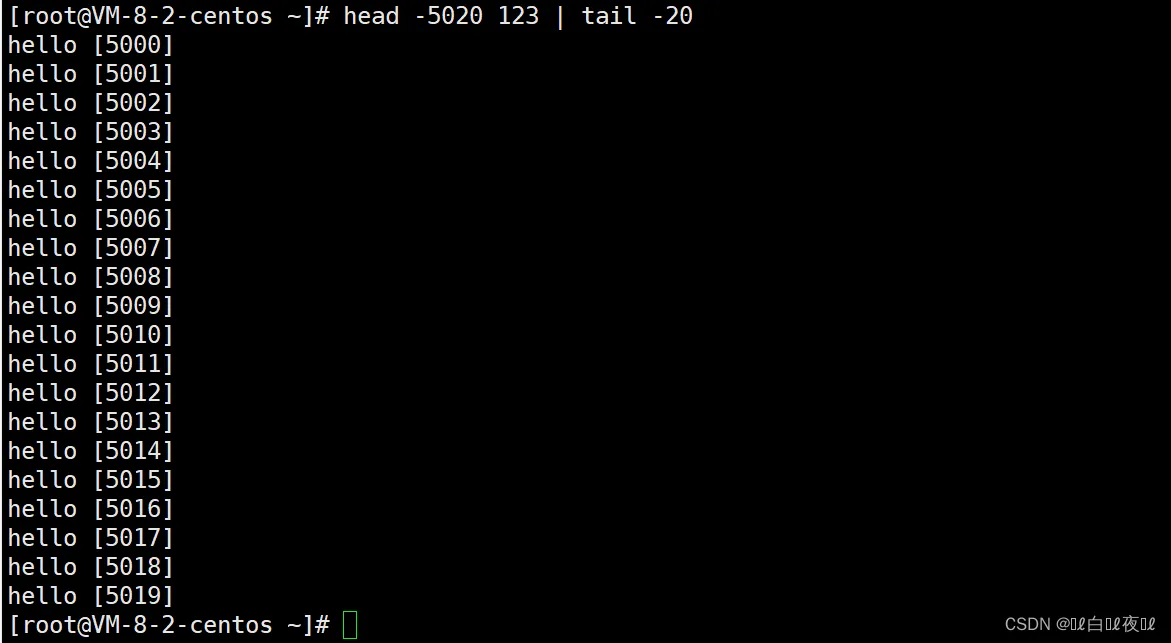Click the CSDN watermark text

tap(1081, 624)
